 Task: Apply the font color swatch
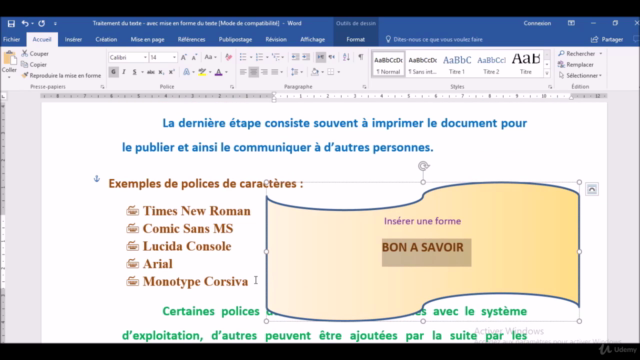click(x=219, y=72)
